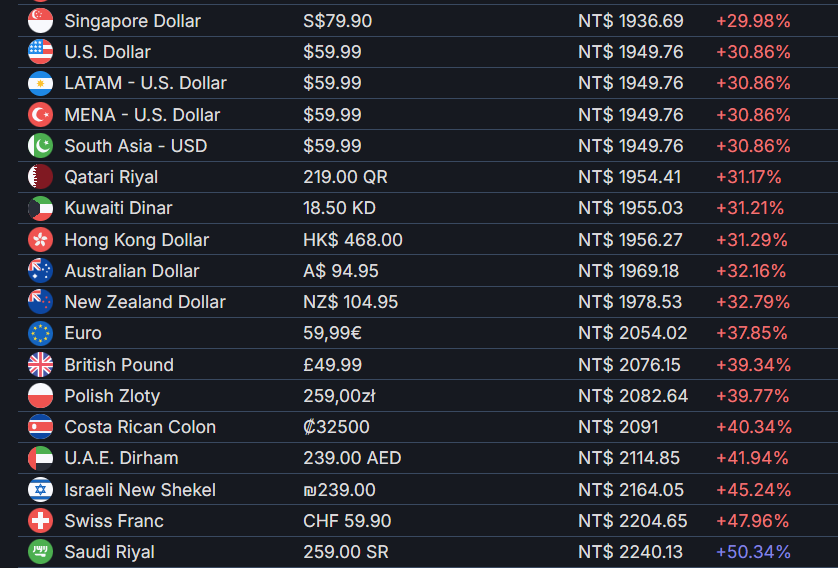838x568 pixels.
Task: Click the Australian flag icon
Action: click(x=40, y=270)
